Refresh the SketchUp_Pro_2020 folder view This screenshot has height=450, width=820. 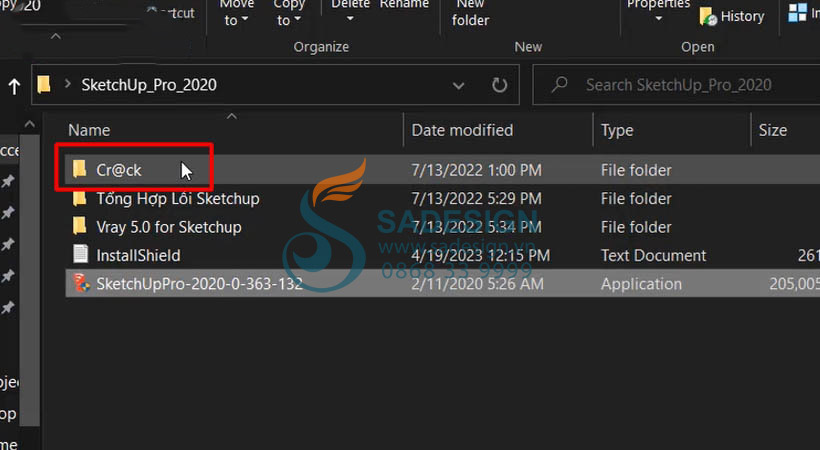click(499, 85)
